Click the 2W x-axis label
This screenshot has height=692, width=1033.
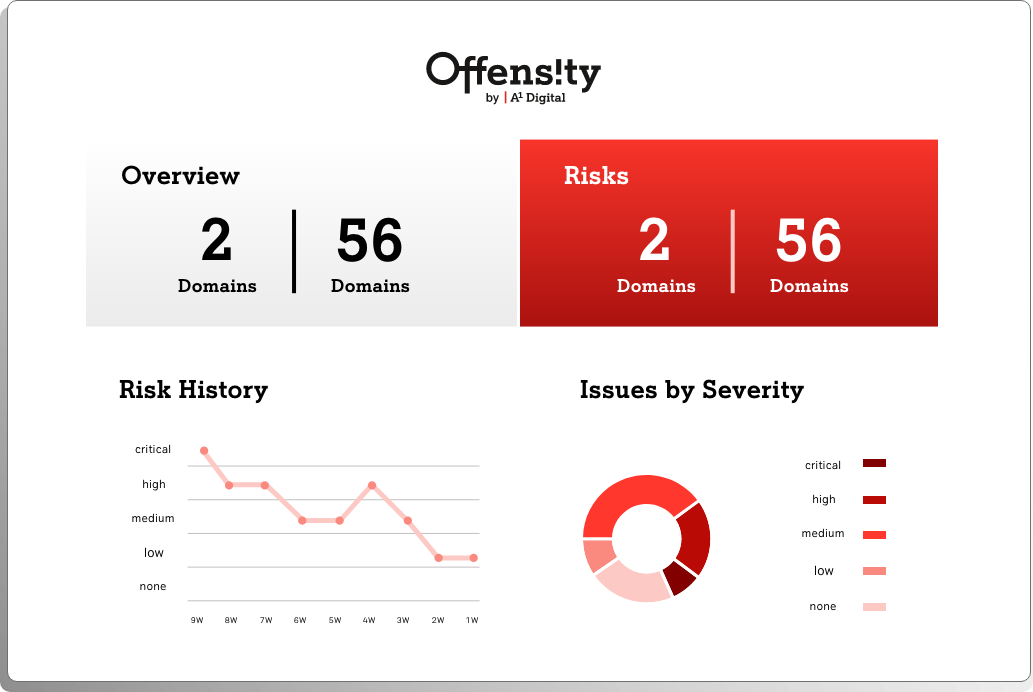(x=438, y=620)
